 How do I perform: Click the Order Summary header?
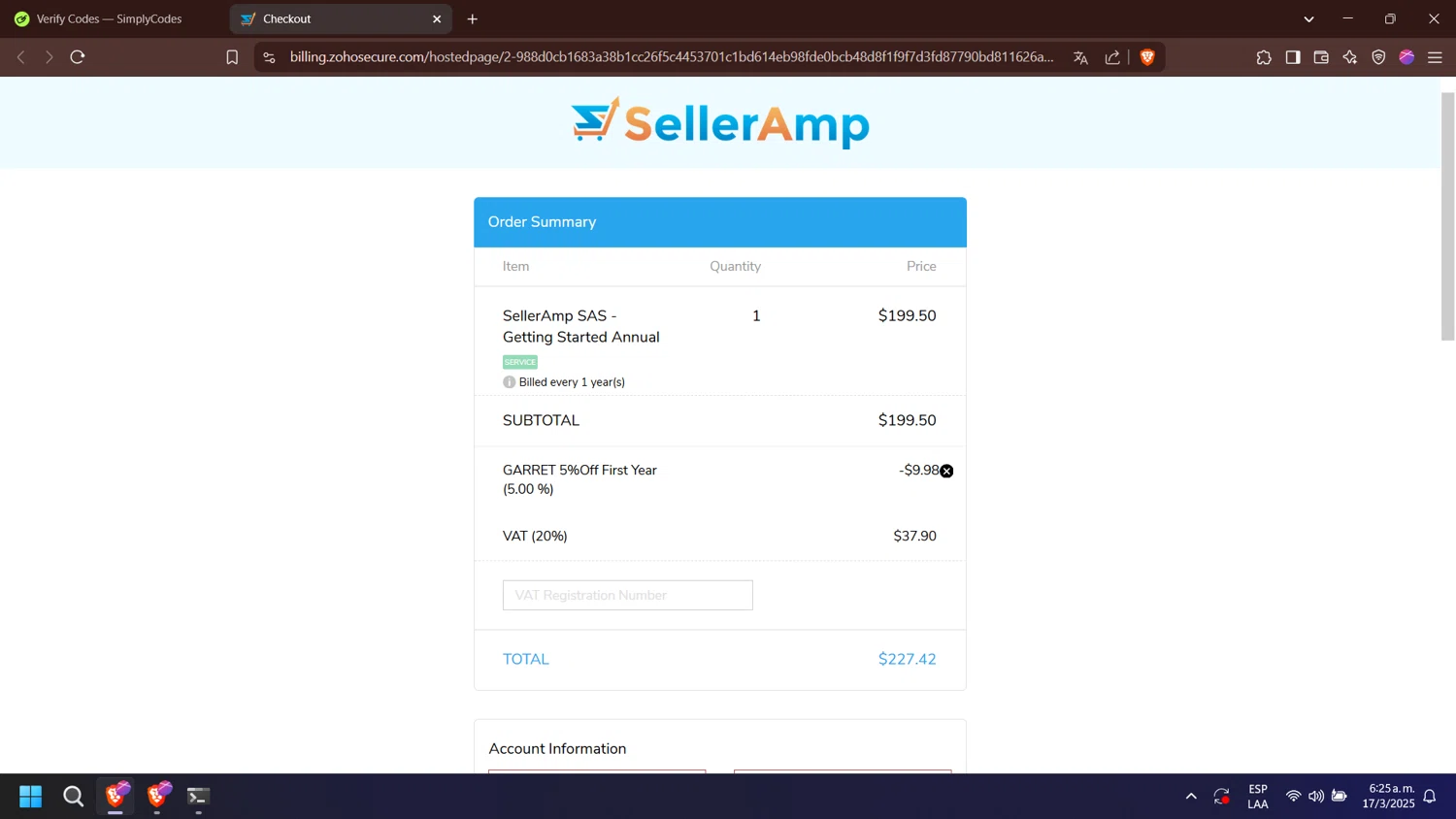tap(720, 222)
